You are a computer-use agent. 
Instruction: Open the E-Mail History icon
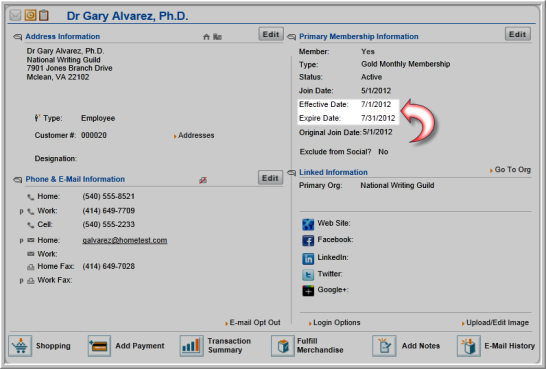pos(469,346)
